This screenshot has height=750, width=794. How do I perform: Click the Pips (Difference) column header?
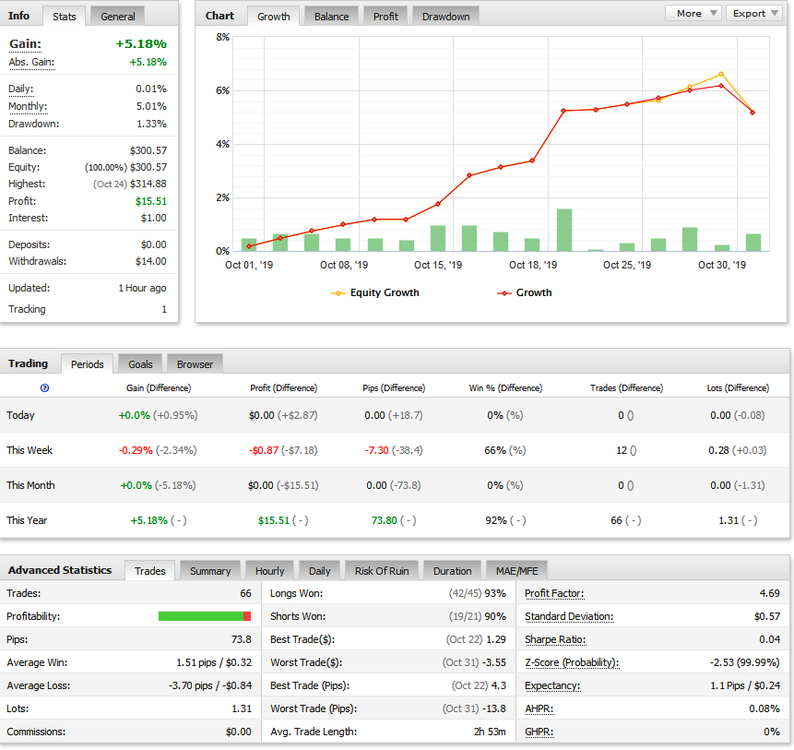pos(393,388)
